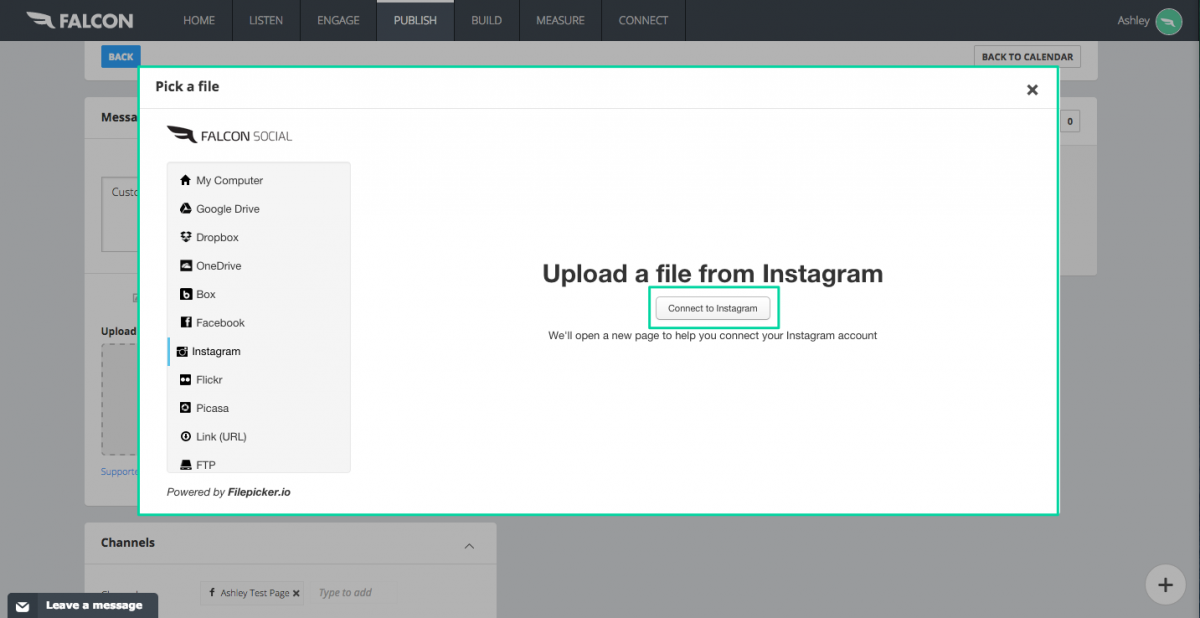Remove the Ashley Test Page channel tag

click(x=296, y=593)
